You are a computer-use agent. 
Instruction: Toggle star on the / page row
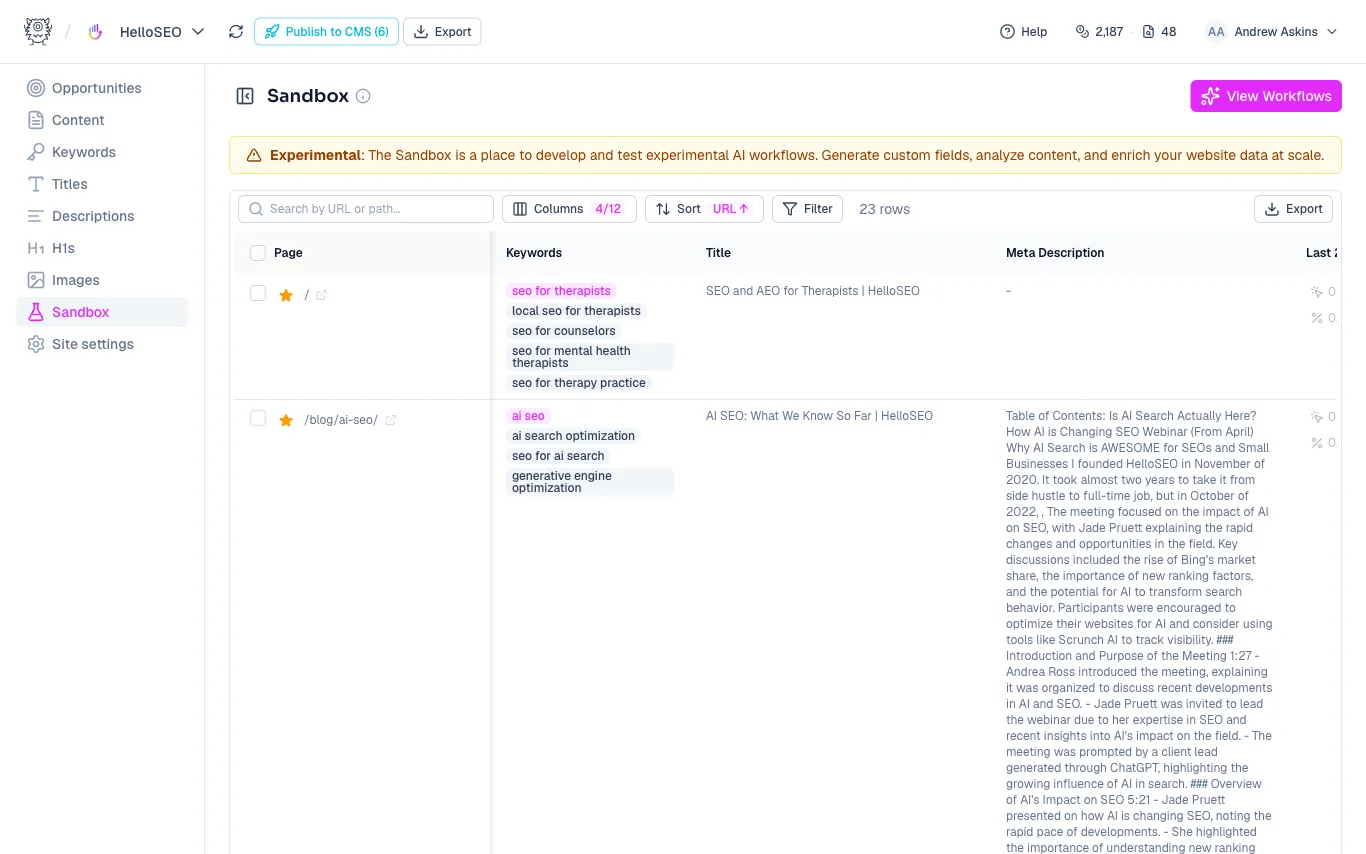click(x=286, y=295)
